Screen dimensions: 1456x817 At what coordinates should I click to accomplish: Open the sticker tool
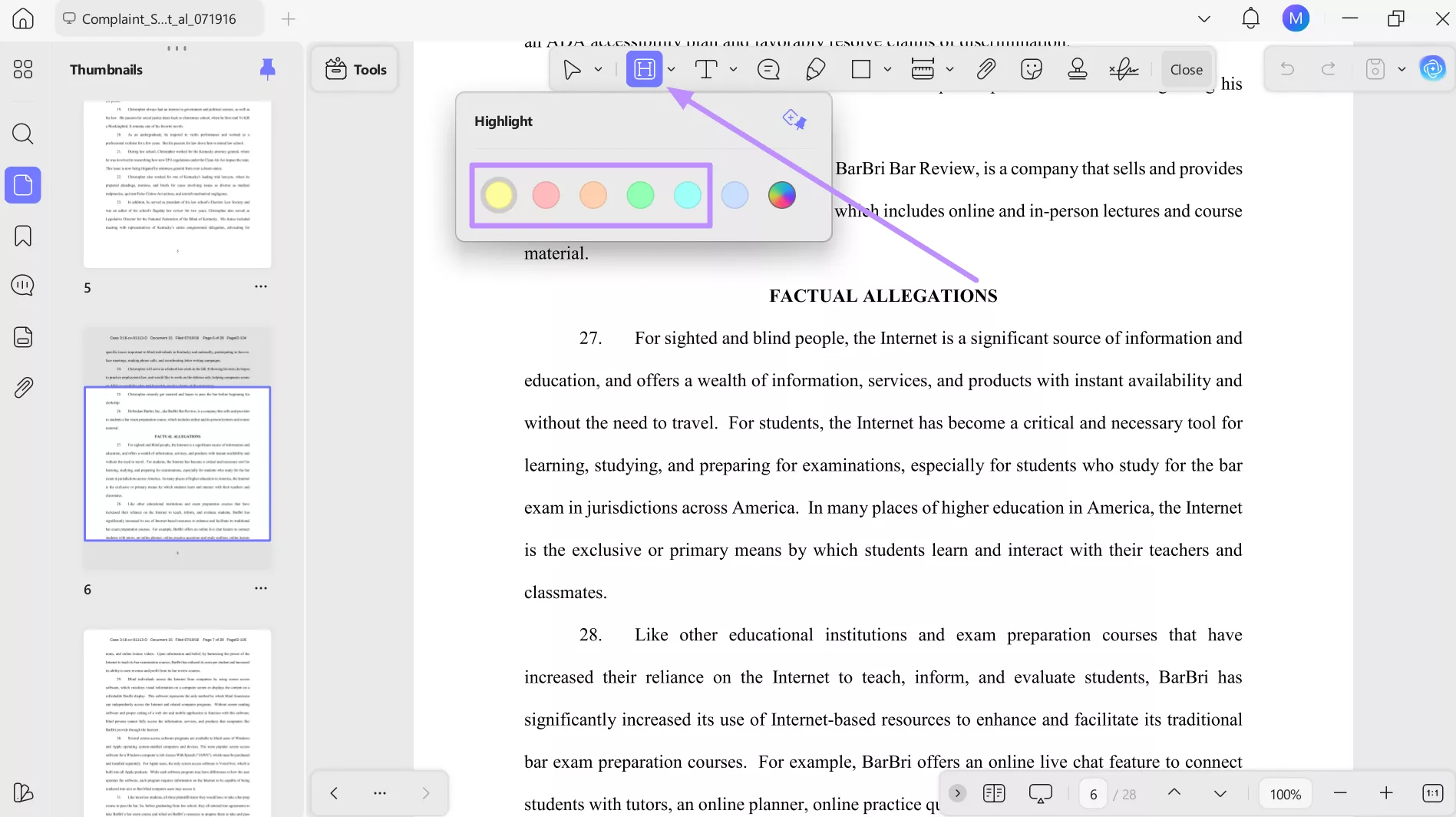point(1032,69)
